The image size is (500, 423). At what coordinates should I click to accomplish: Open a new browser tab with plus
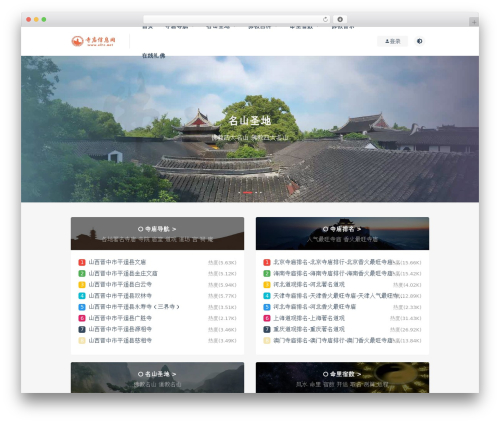tap(474, 22)
